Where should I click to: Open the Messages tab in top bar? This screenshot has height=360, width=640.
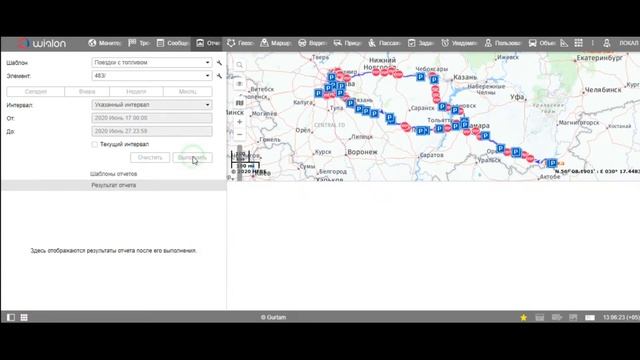173,43
